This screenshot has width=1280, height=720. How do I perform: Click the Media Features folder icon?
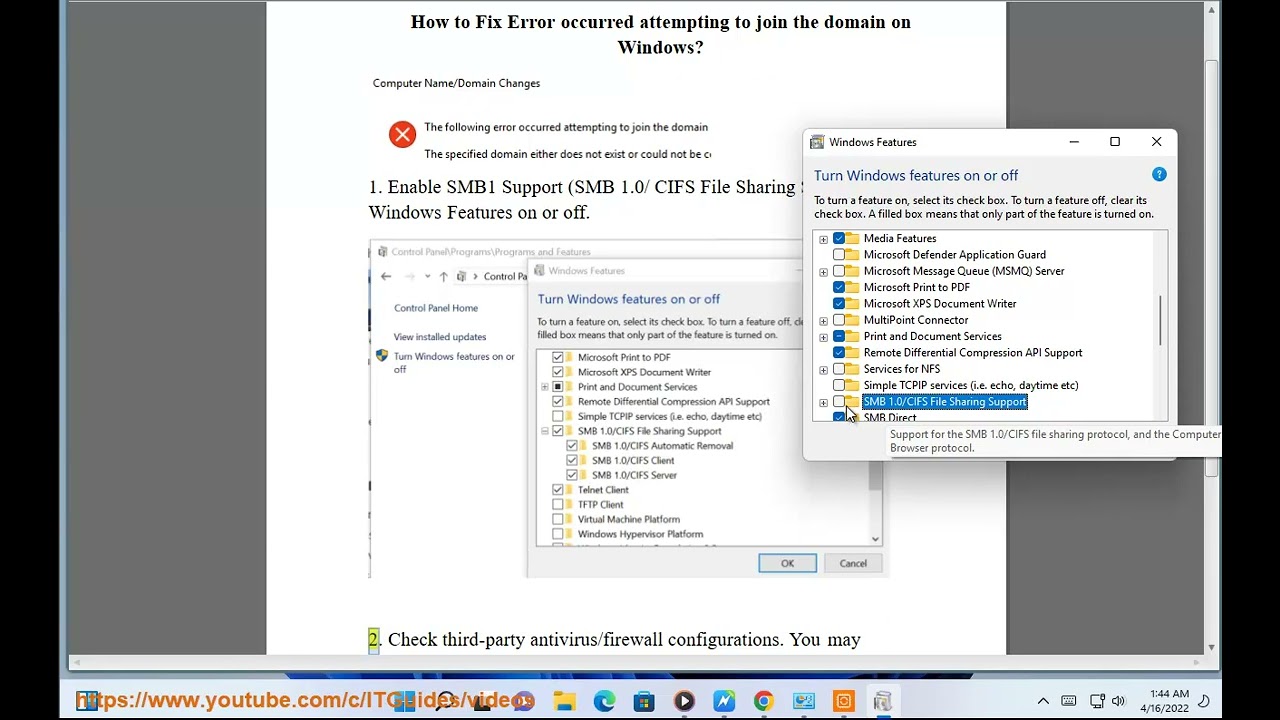(x=852, y=238)
